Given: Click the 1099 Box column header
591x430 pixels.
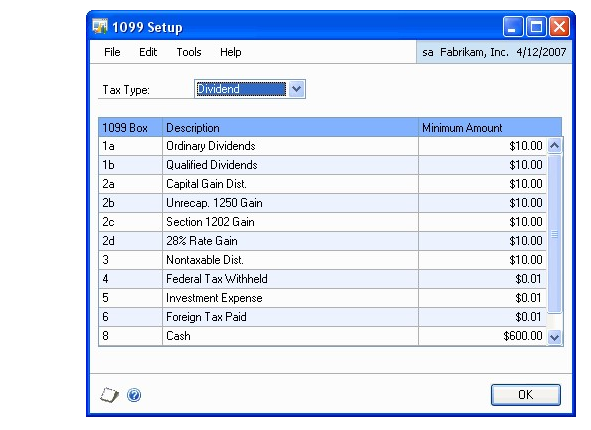Looking at the screenshot, I should point(130,128).
